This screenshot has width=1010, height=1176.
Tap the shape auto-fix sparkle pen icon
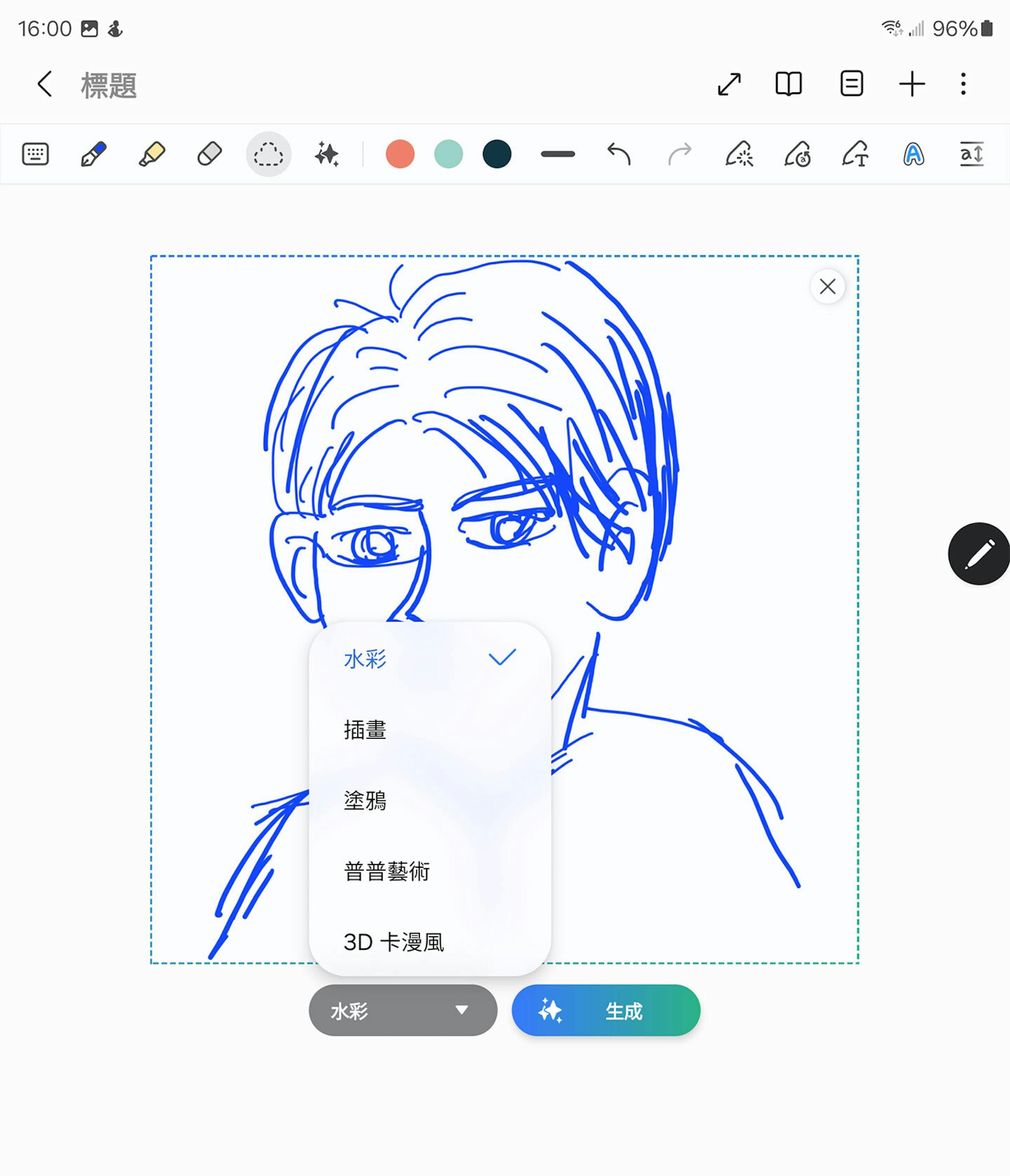pos(739,154)
